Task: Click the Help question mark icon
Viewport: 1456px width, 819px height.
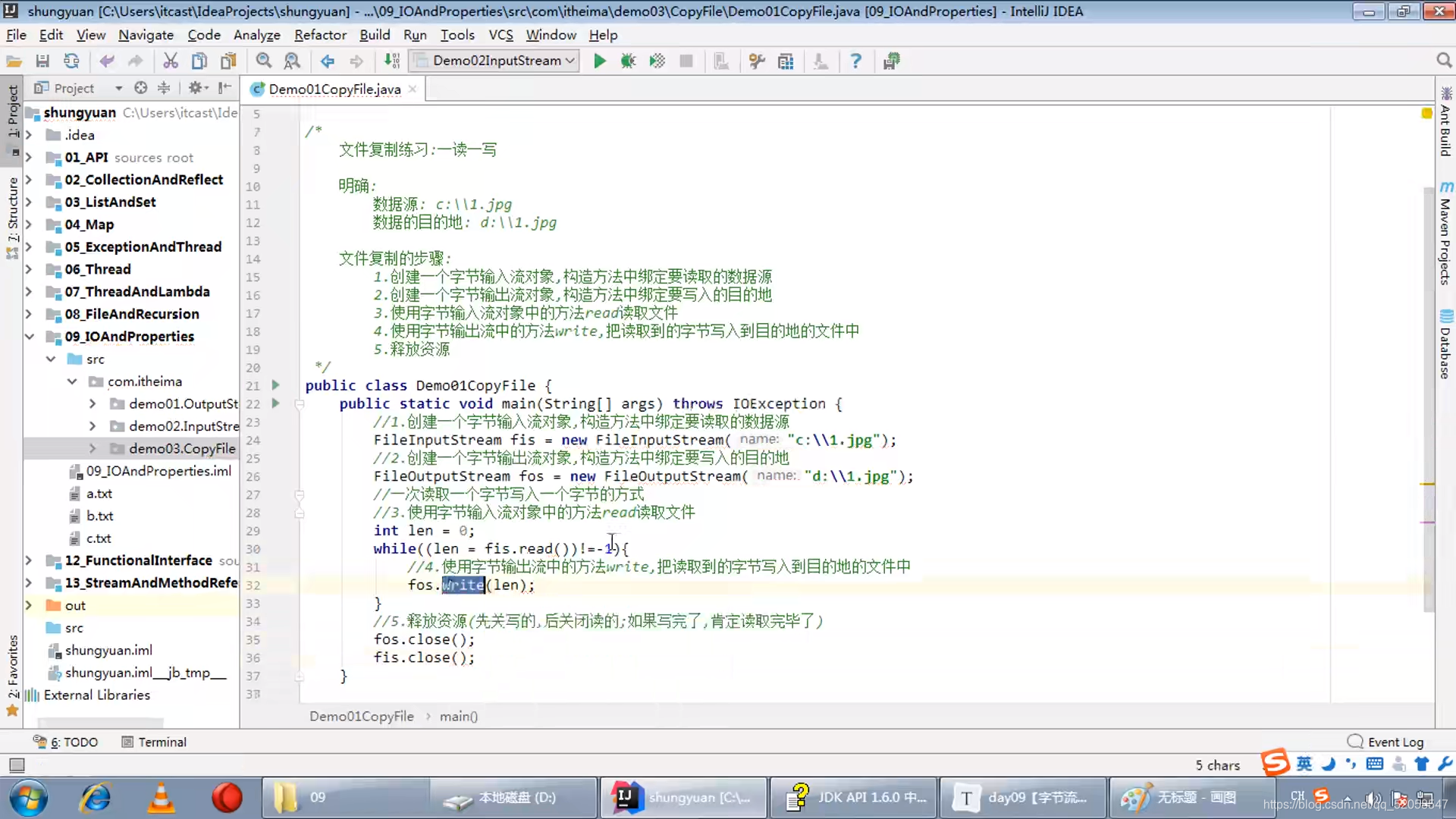Action: point(855,61)
